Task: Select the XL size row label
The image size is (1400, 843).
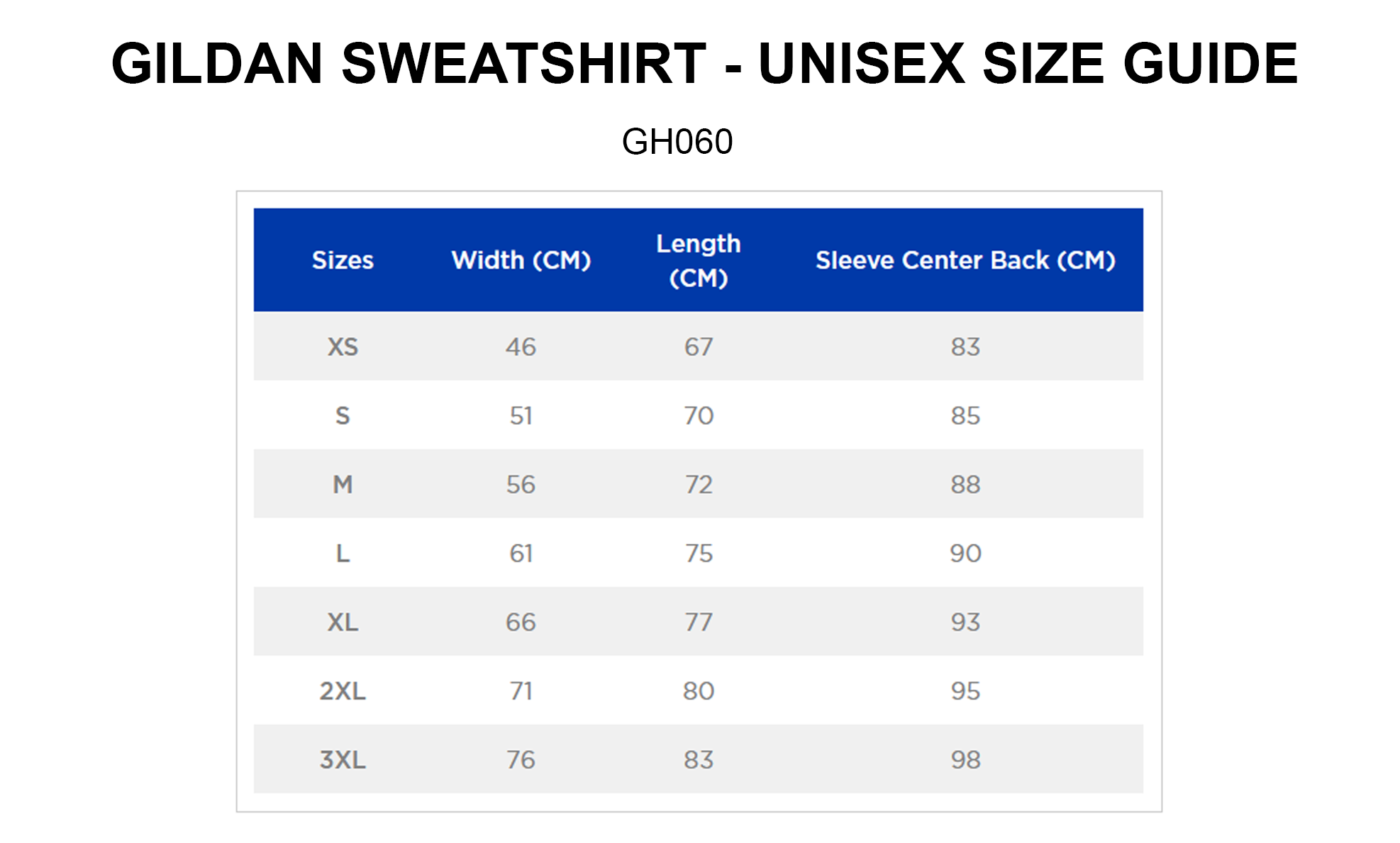Action: point(343,622)
